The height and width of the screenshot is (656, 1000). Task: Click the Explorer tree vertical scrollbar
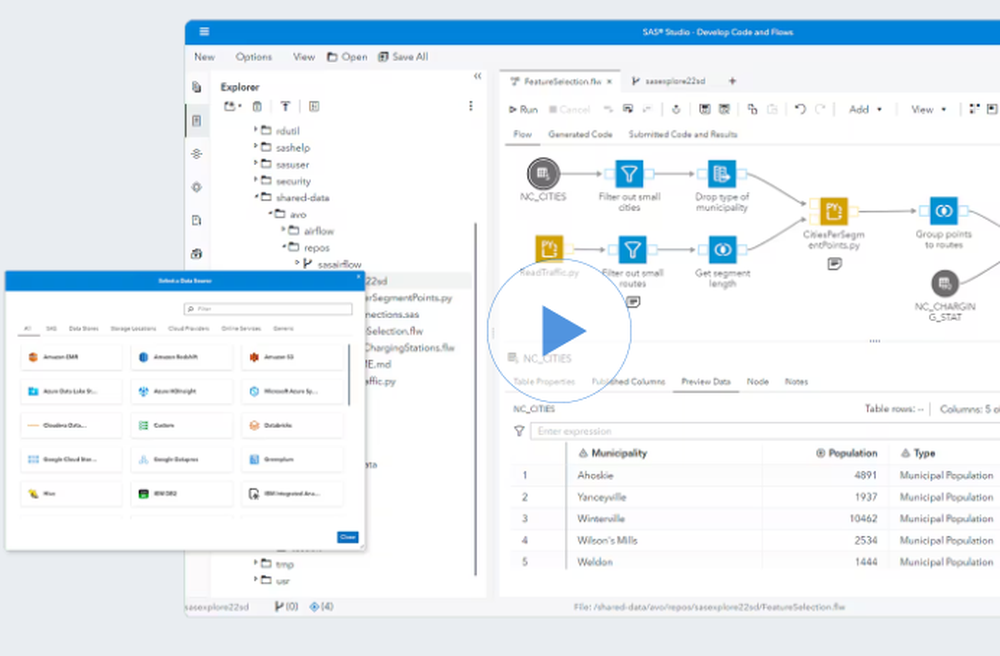476,398
